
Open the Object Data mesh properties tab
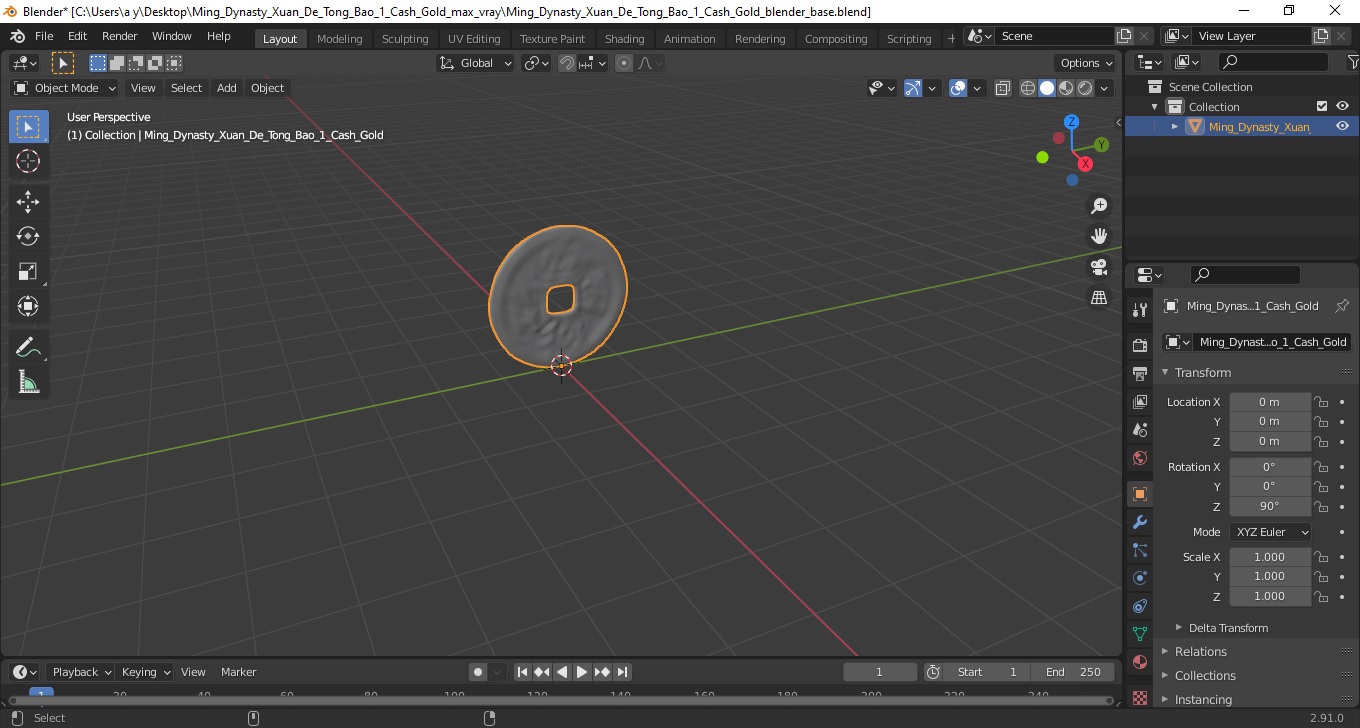point(1140,634)
